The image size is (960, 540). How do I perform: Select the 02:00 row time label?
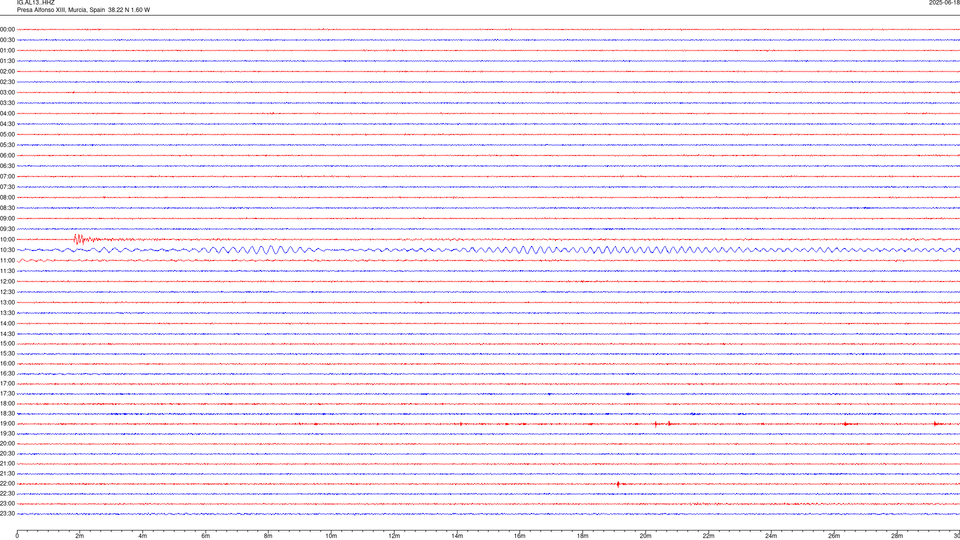[7, 72]
